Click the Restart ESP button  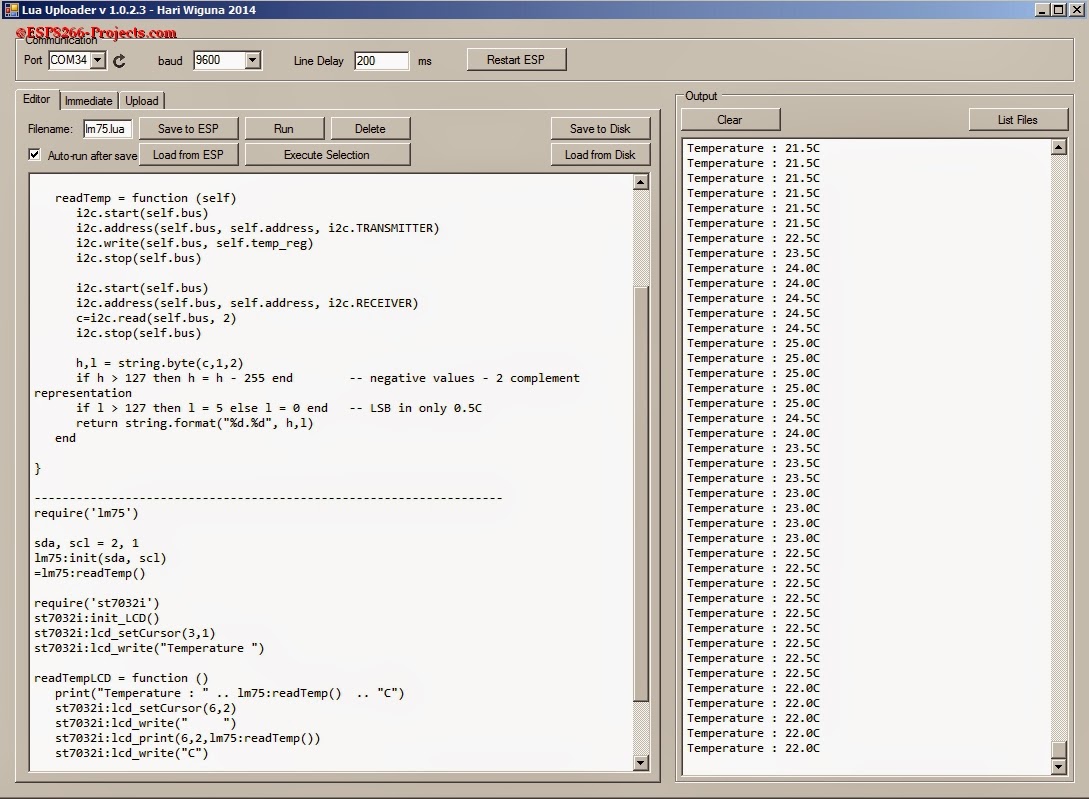516,60
